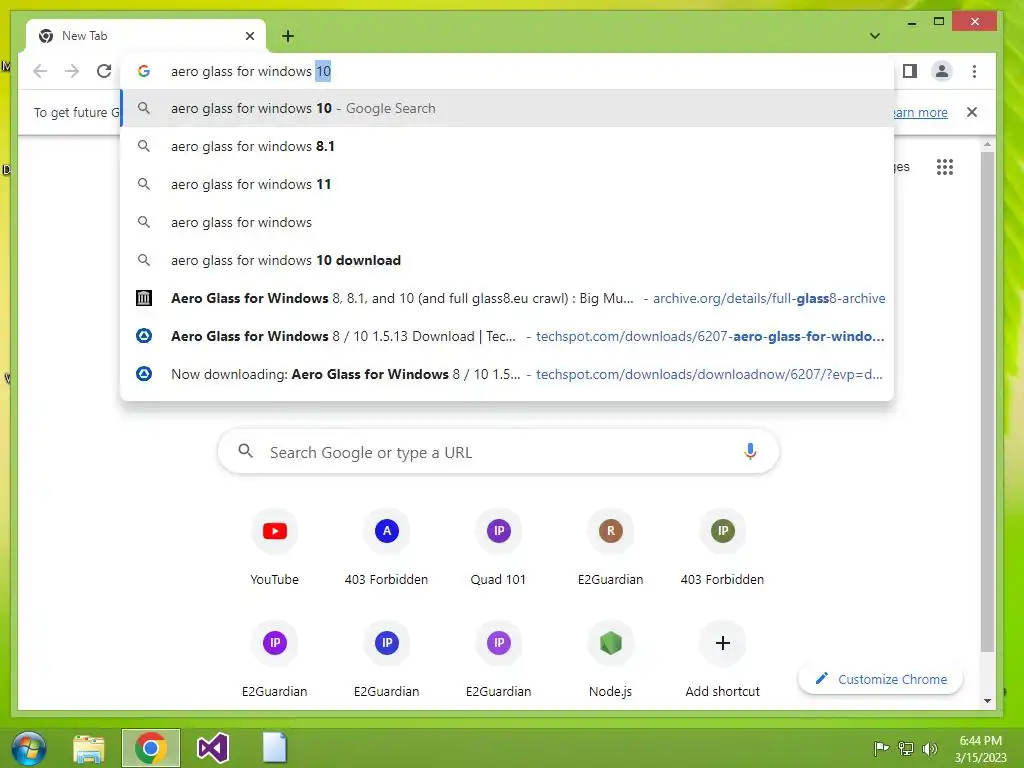Open the Action Center flag icon
The image size is (1024, 768).
click(x=881, y=748)
